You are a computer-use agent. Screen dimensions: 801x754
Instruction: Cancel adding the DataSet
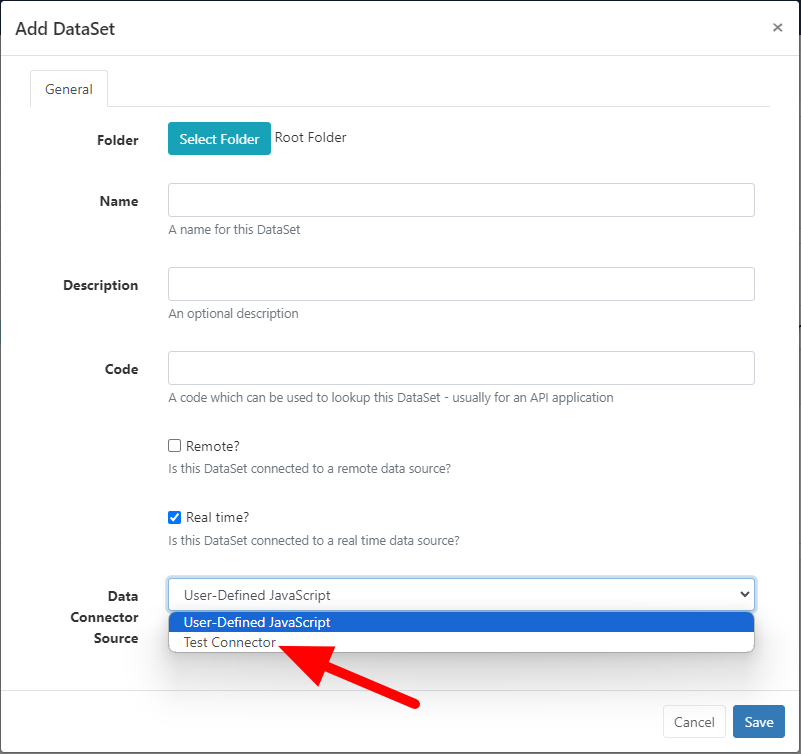[x=694, y=722]
